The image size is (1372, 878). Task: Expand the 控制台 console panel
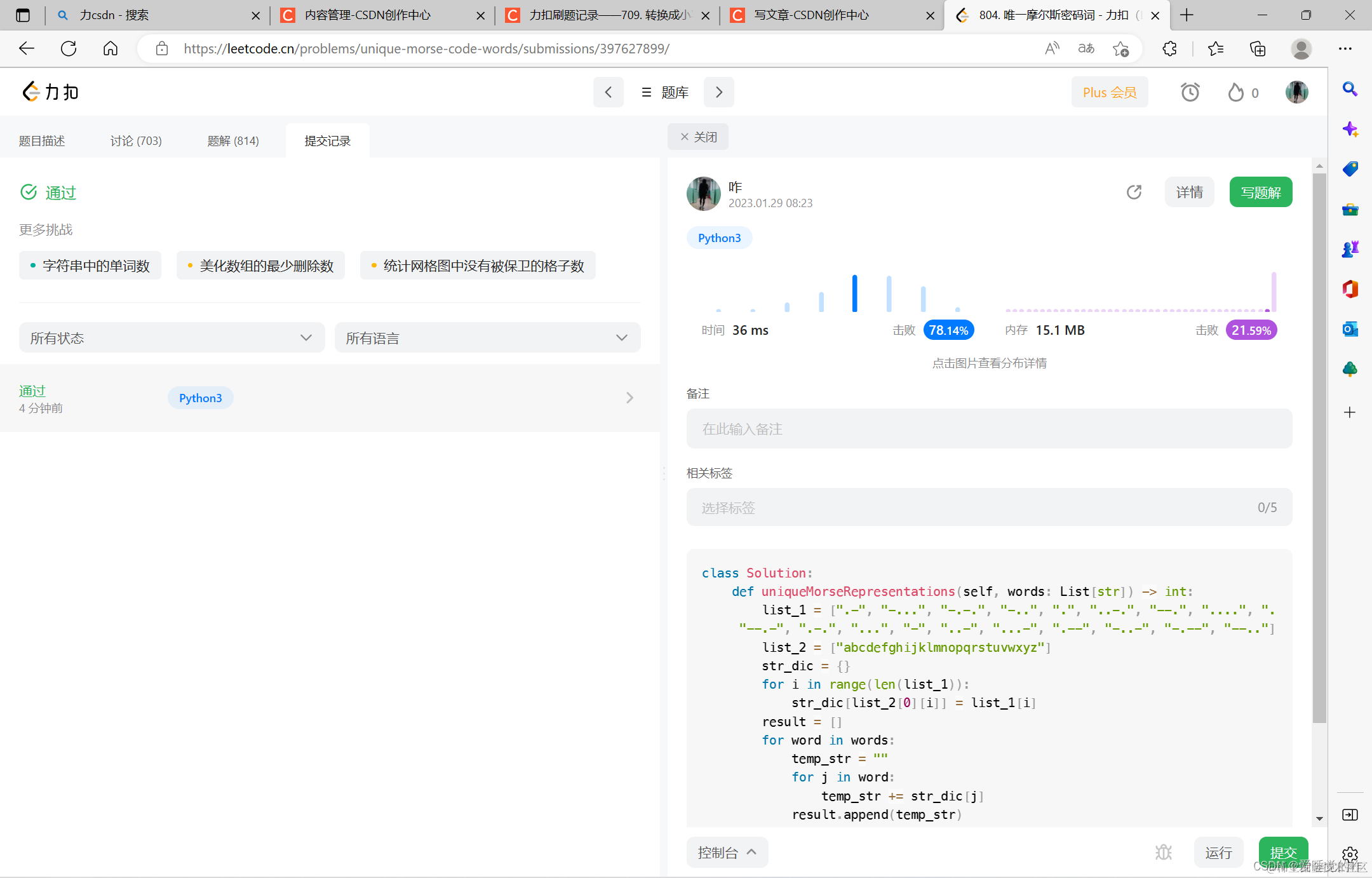point(727,853)
